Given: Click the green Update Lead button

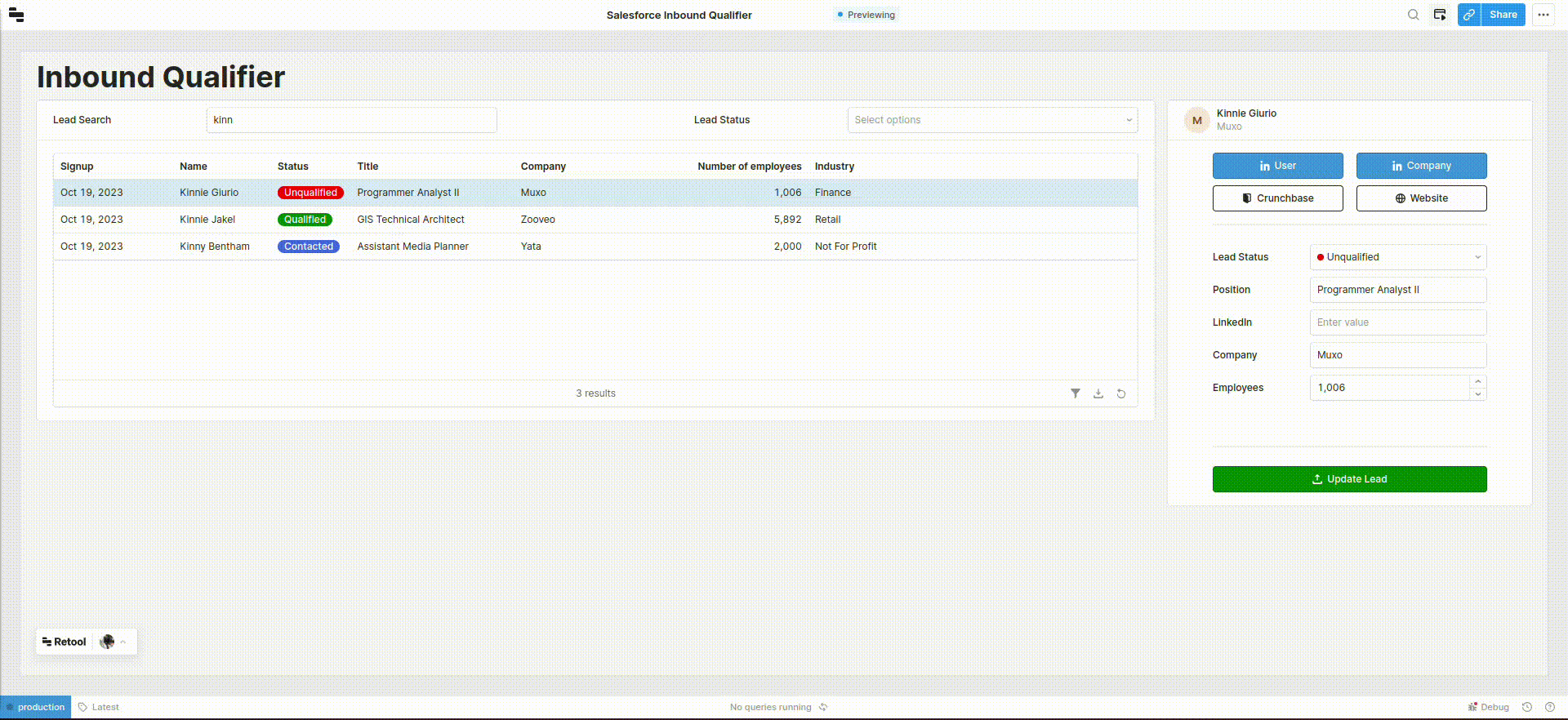Looking at the screenshot, I should (x=1349, y=479).
